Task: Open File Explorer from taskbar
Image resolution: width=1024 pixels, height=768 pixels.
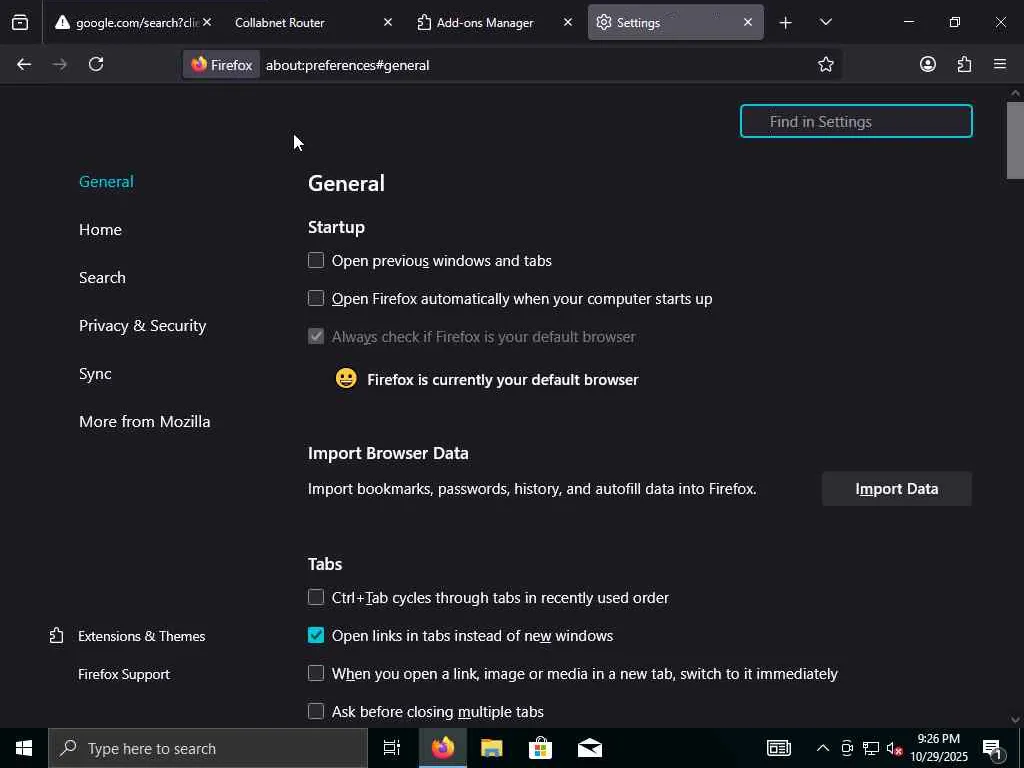Action: (x=492, y=748)
